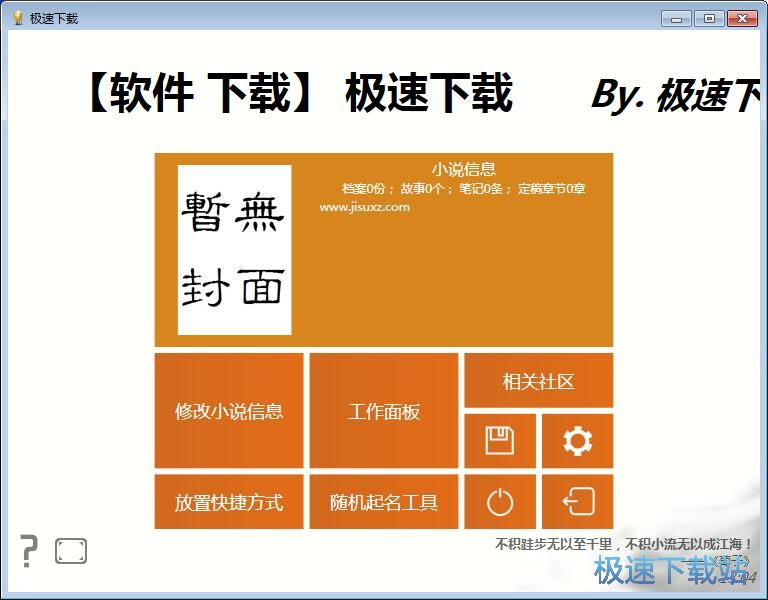Screen dimensions: 768x600
Task: Click the lightbulb app icon in title bar
Action: (x=17, y=18)
